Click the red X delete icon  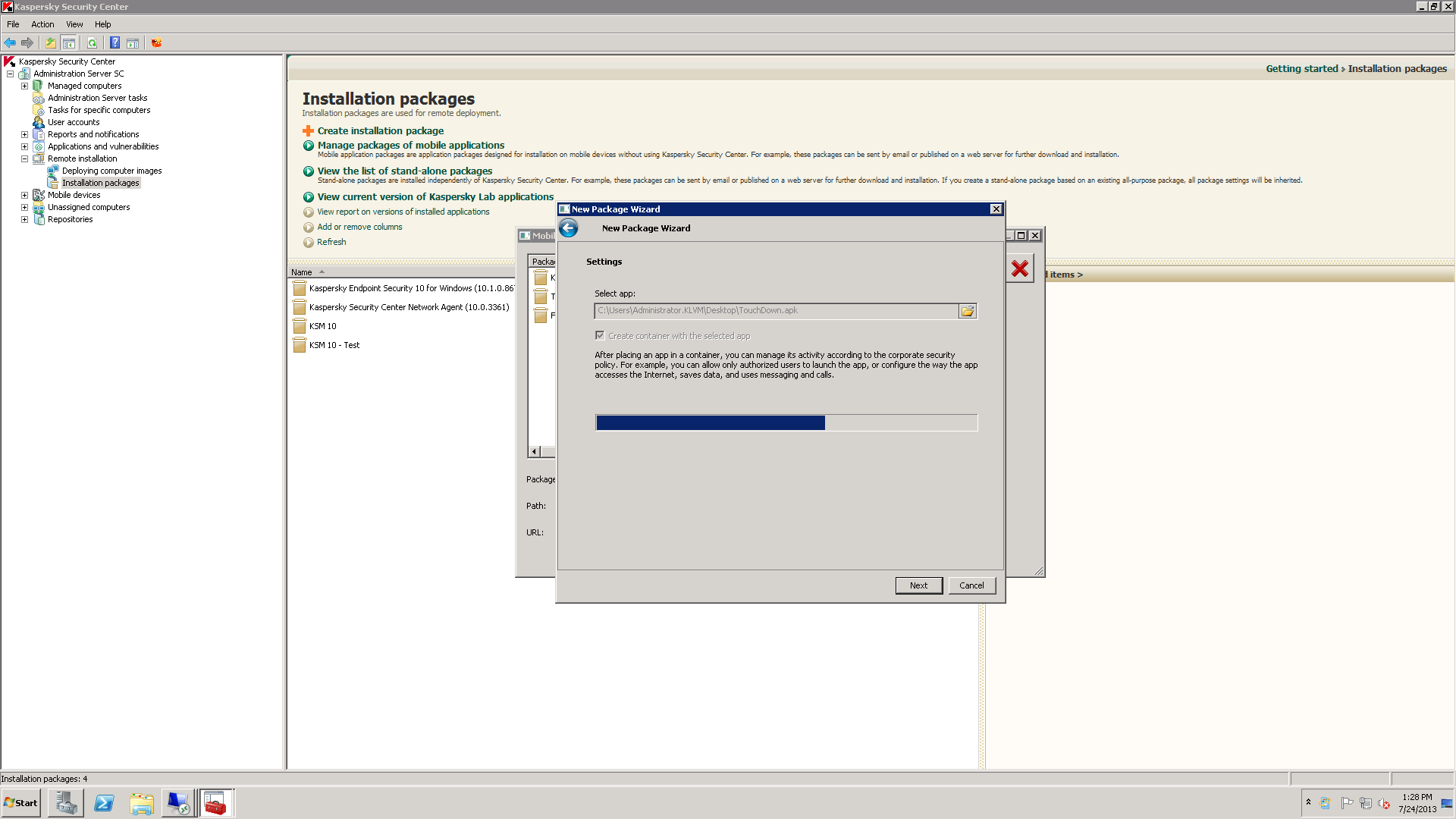[x=1020, y=268]
